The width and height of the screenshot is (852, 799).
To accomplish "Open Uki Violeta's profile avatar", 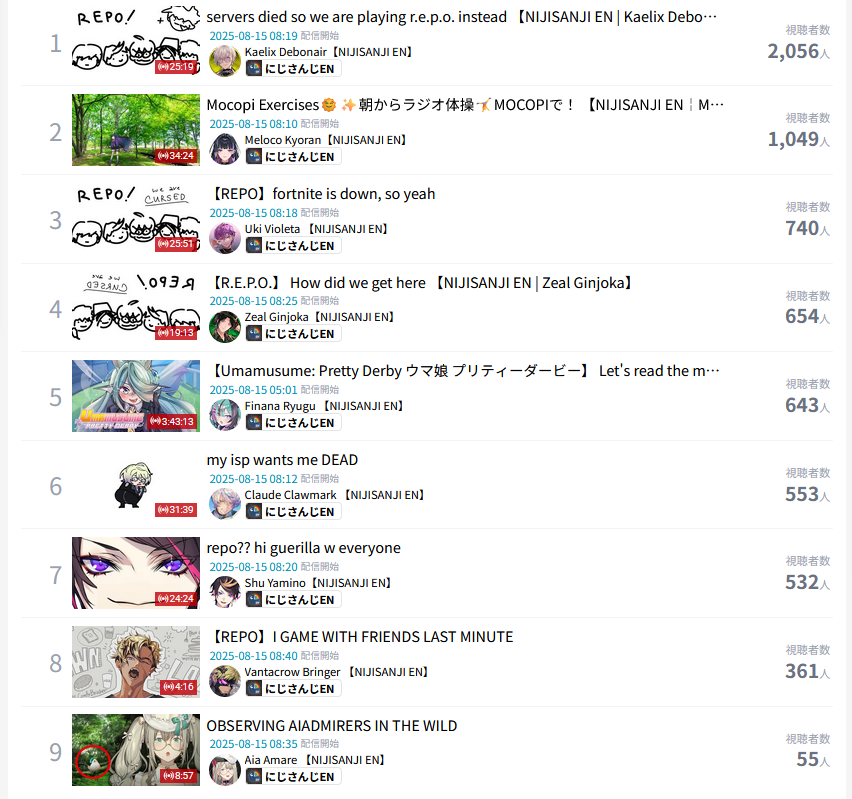I will [x=225, y=238].
